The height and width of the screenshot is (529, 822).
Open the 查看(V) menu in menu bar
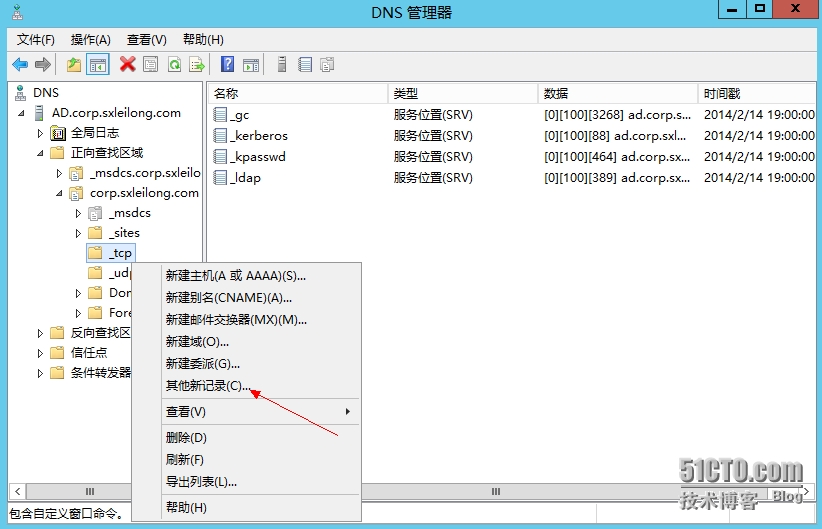point(147,40)
